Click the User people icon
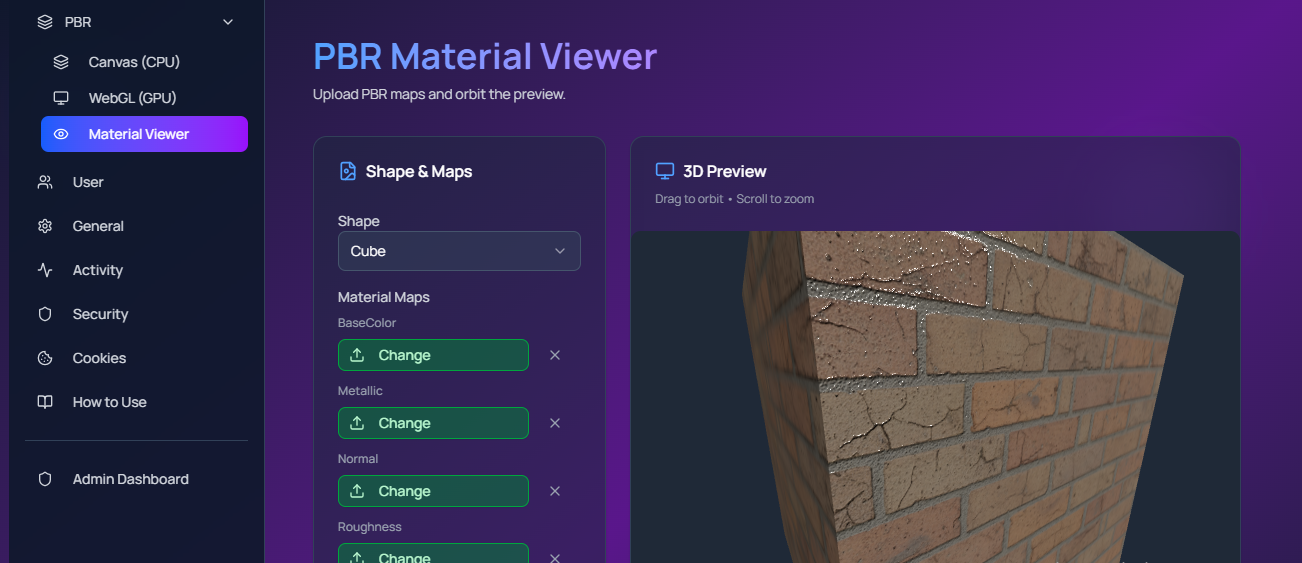 click(x=45, y=182)
